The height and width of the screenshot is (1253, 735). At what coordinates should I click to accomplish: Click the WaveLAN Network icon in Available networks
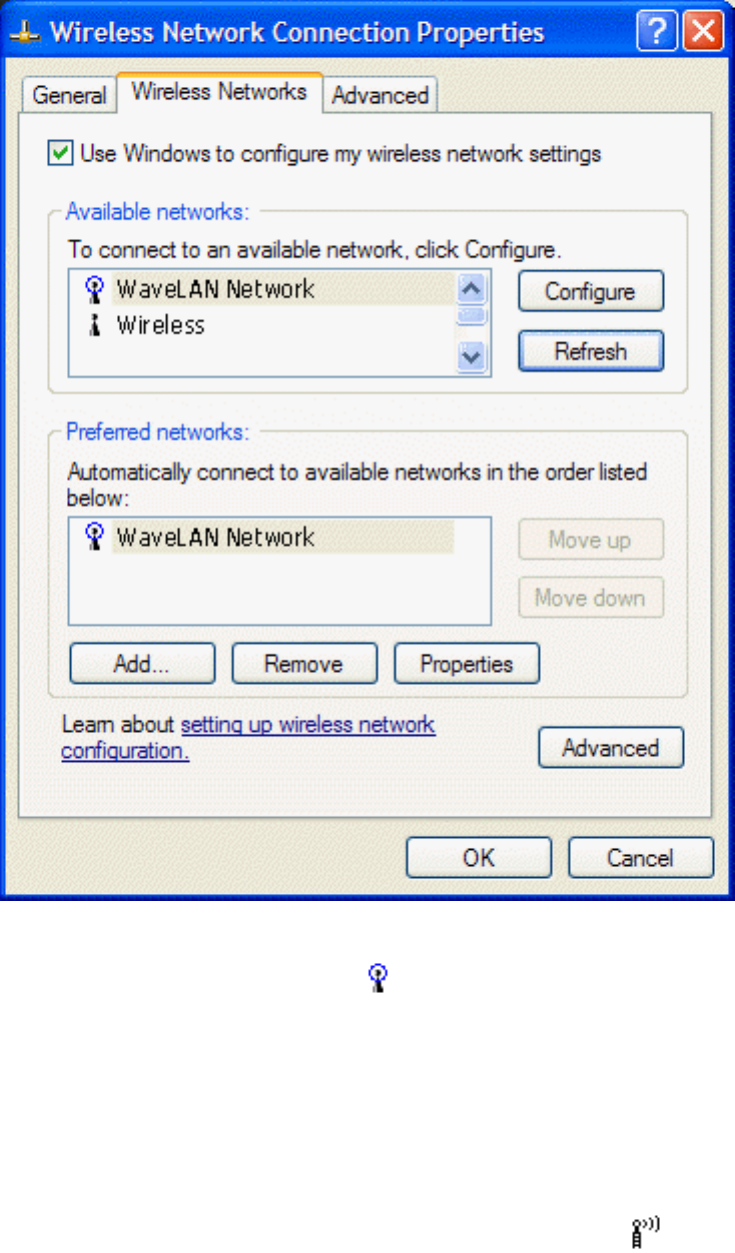pos(94,290)
